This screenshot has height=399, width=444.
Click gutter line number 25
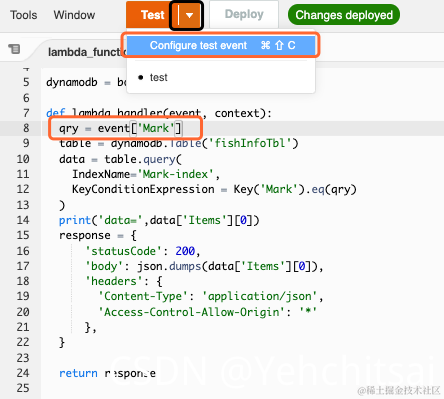[23, 388]
